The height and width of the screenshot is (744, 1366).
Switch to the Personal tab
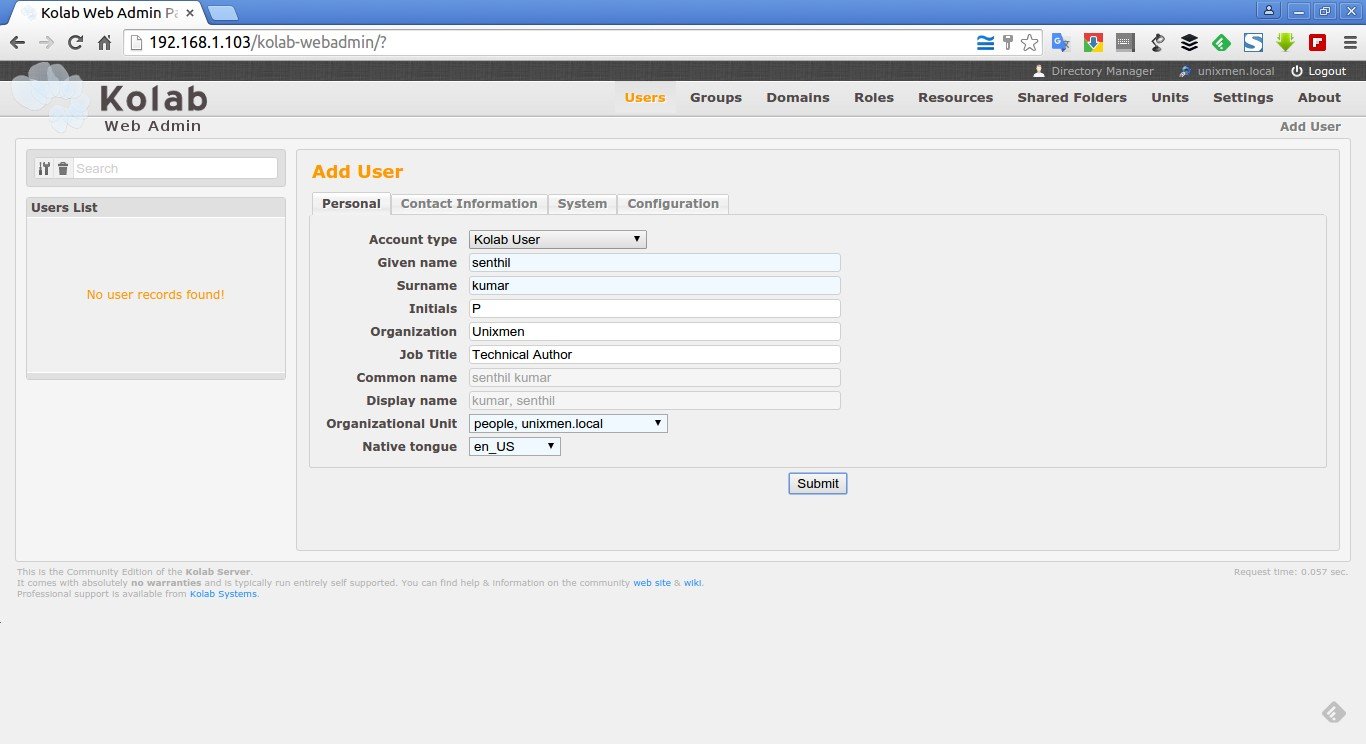click(351, 204)
